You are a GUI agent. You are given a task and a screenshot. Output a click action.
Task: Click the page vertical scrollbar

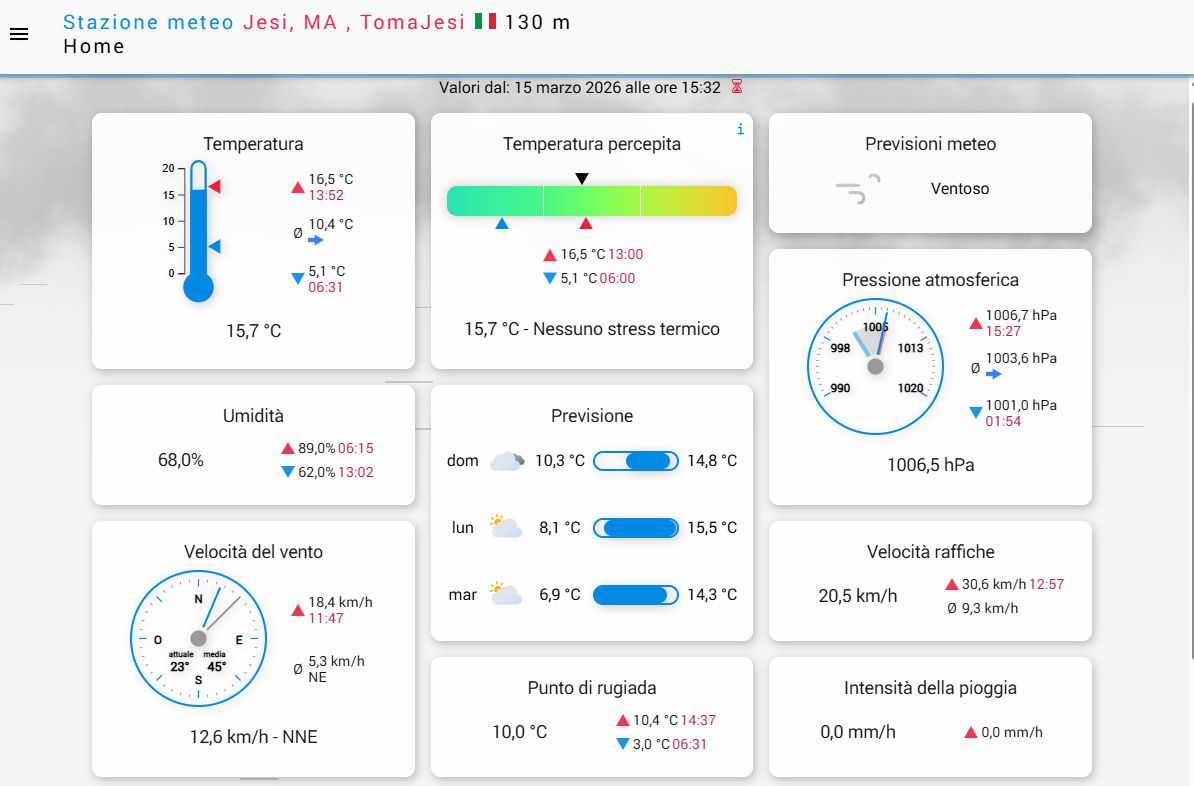[x=1189, y=400]
